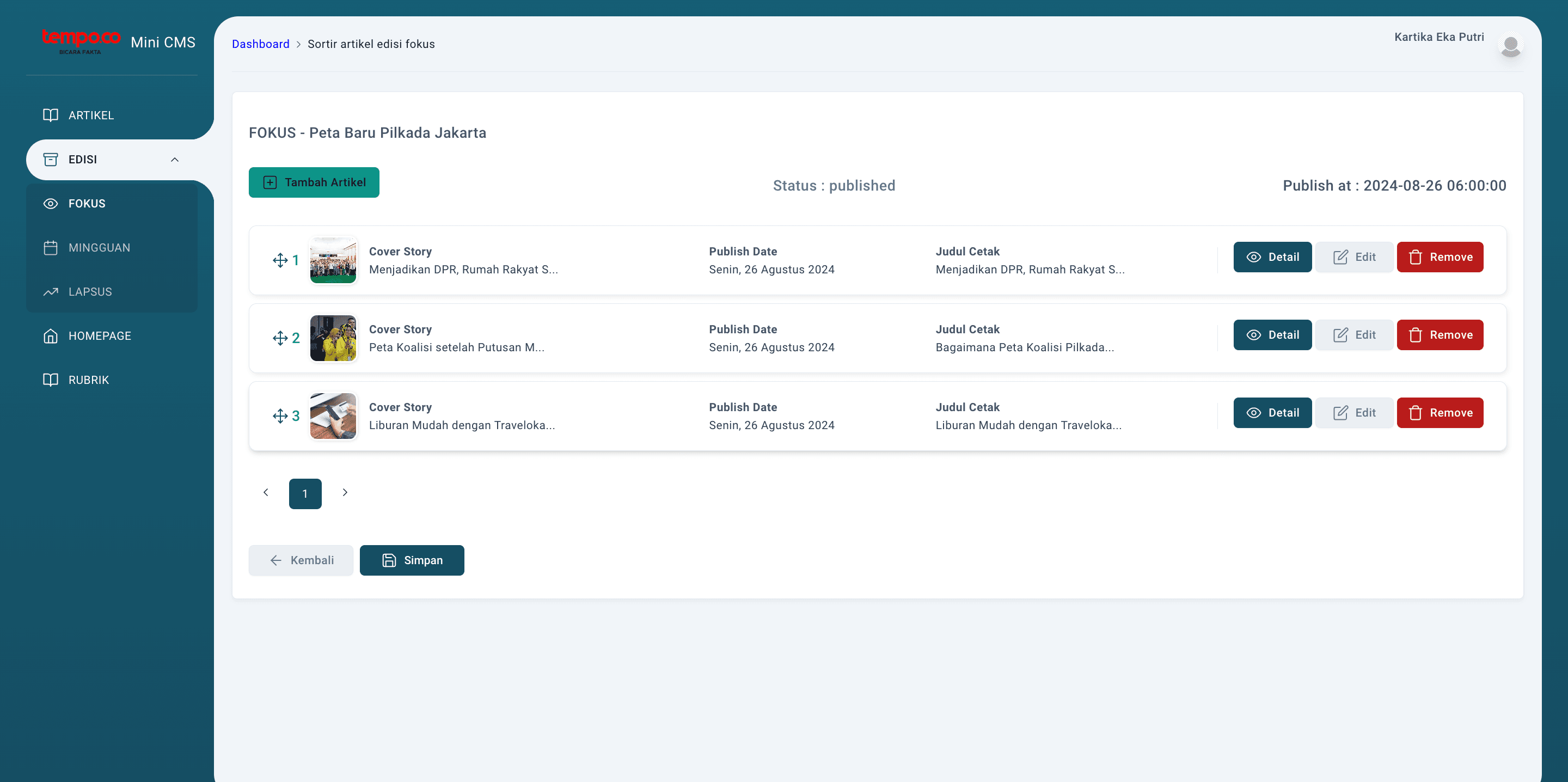Open the user avatar icon
Viewport: 1568px width, 782px height.
1510,46
